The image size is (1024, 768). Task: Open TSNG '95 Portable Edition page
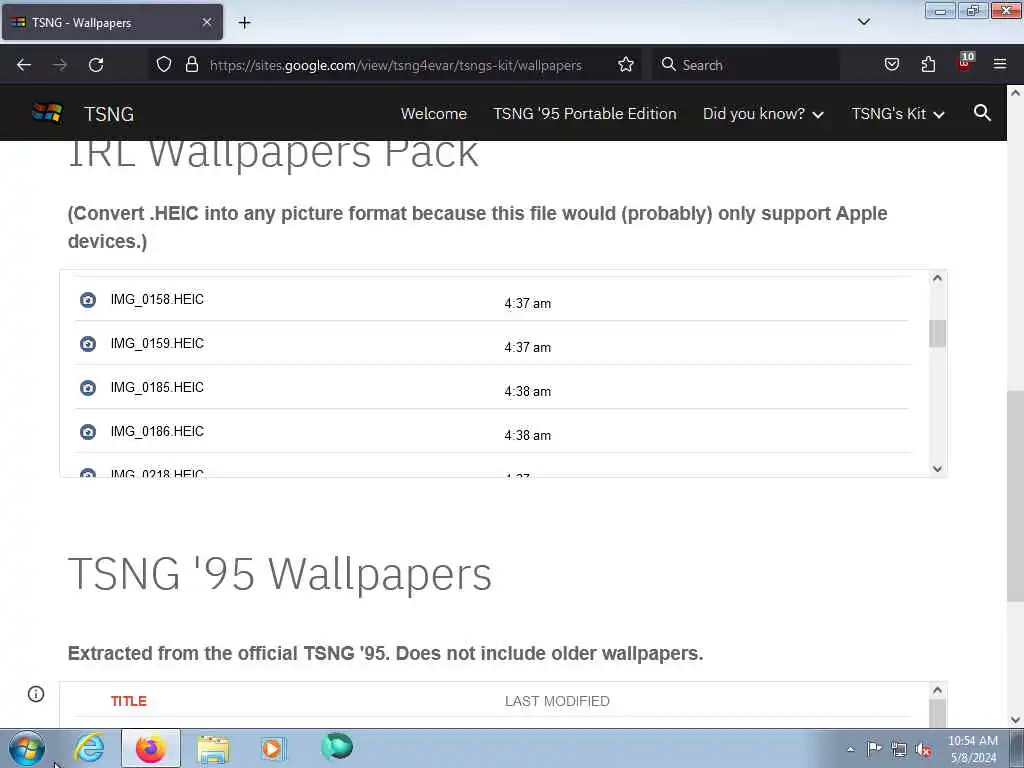click(x=584, y=114)
